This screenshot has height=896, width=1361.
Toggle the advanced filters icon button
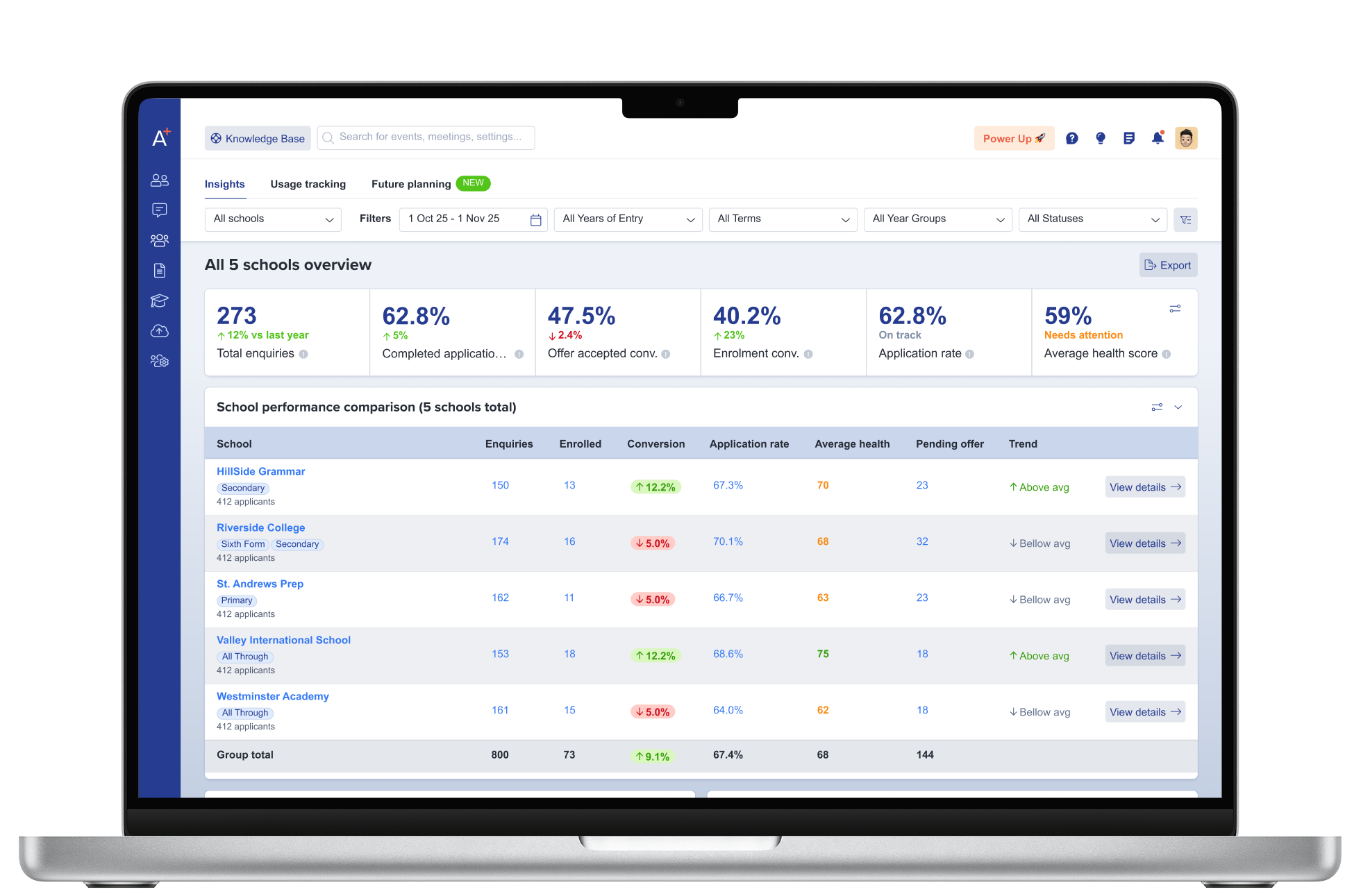point(1185,219)
